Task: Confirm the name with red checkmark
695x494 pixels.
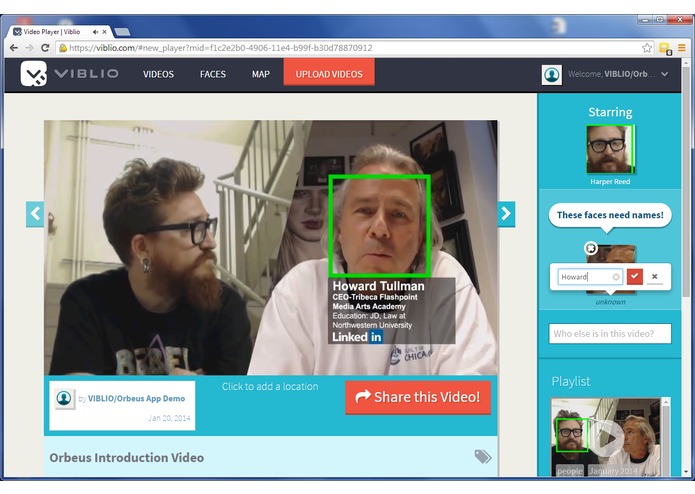Action: [x=635, y=276]
